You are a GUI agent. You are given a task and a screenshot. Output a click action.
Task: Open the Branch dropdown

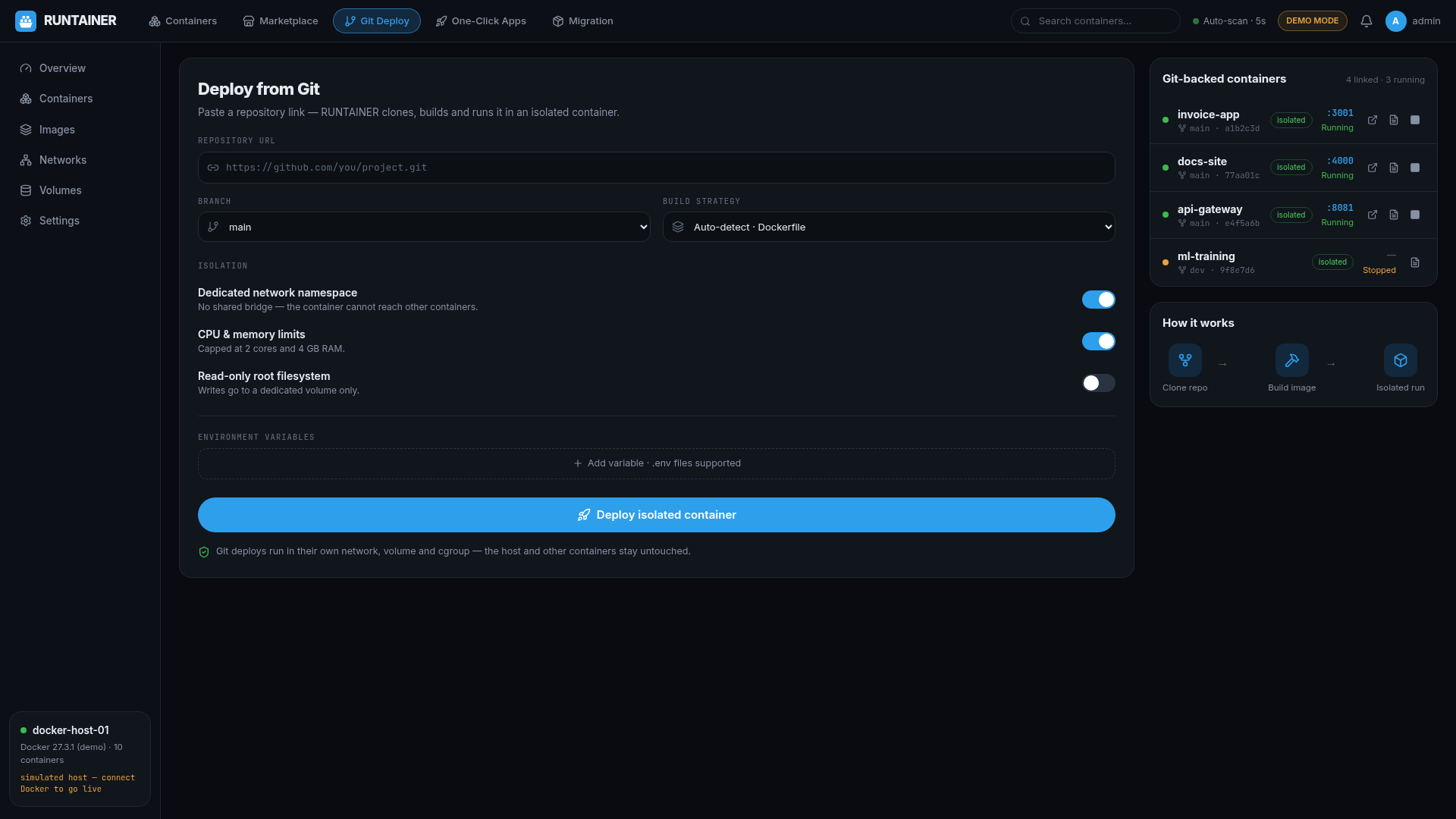click(424, 227)
